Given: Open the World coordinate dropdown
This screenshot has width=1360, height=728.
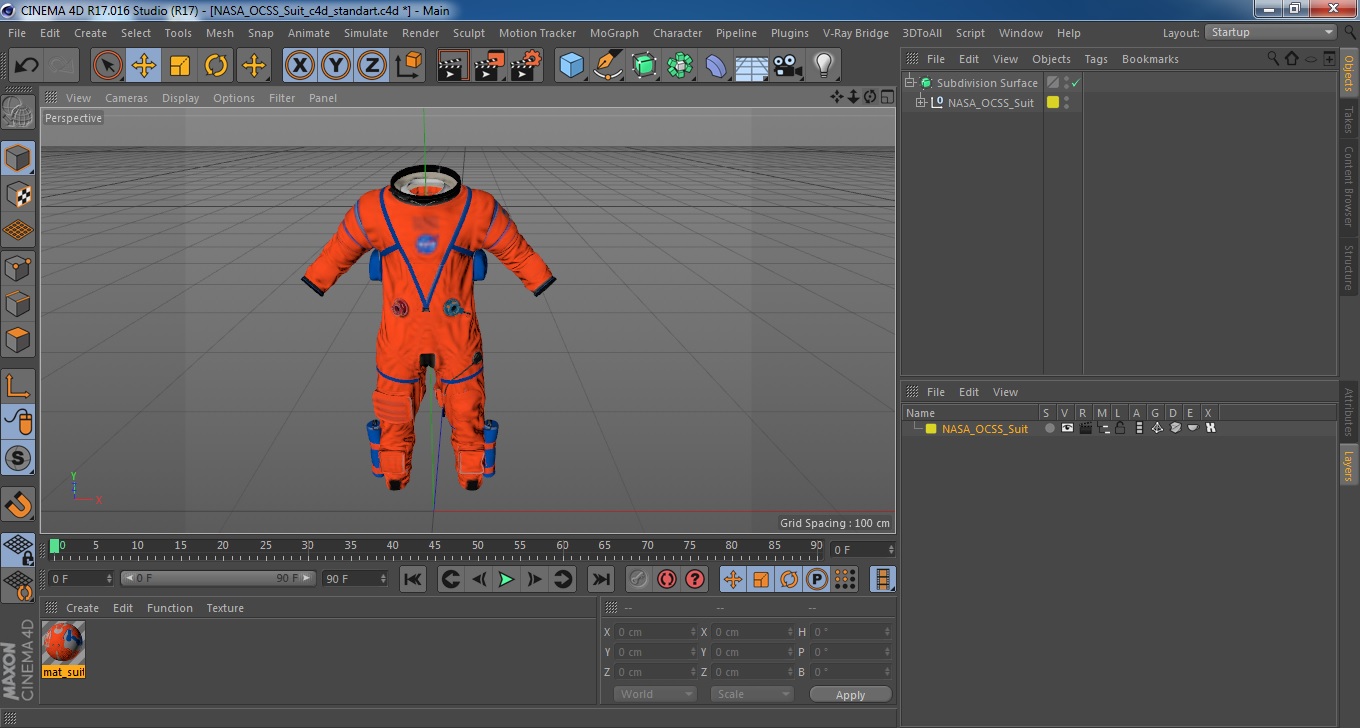Looking at the screenshot, I should (655, 694).
